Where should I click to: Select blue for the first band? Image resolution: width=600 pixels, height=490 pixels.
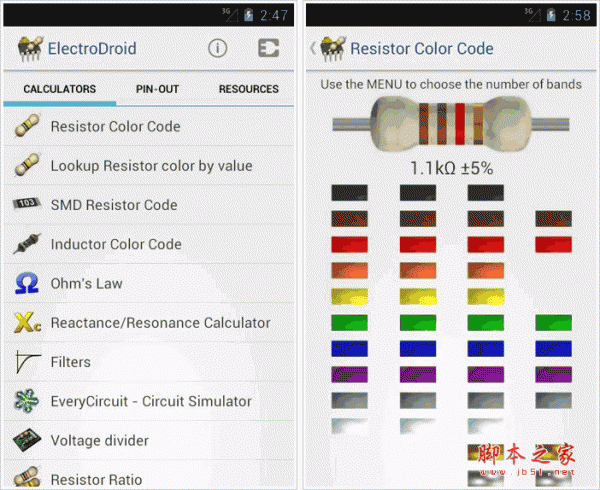(349, 348)
